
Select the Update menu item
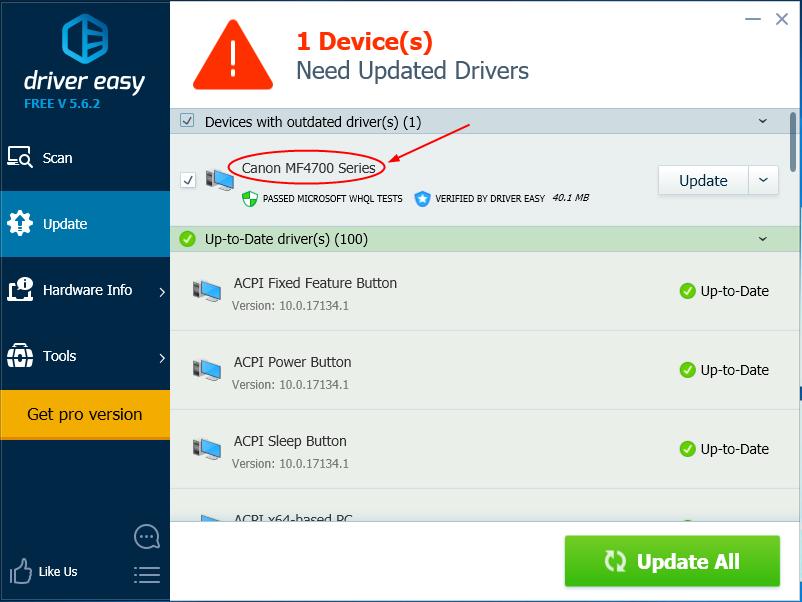click(85, 224)
